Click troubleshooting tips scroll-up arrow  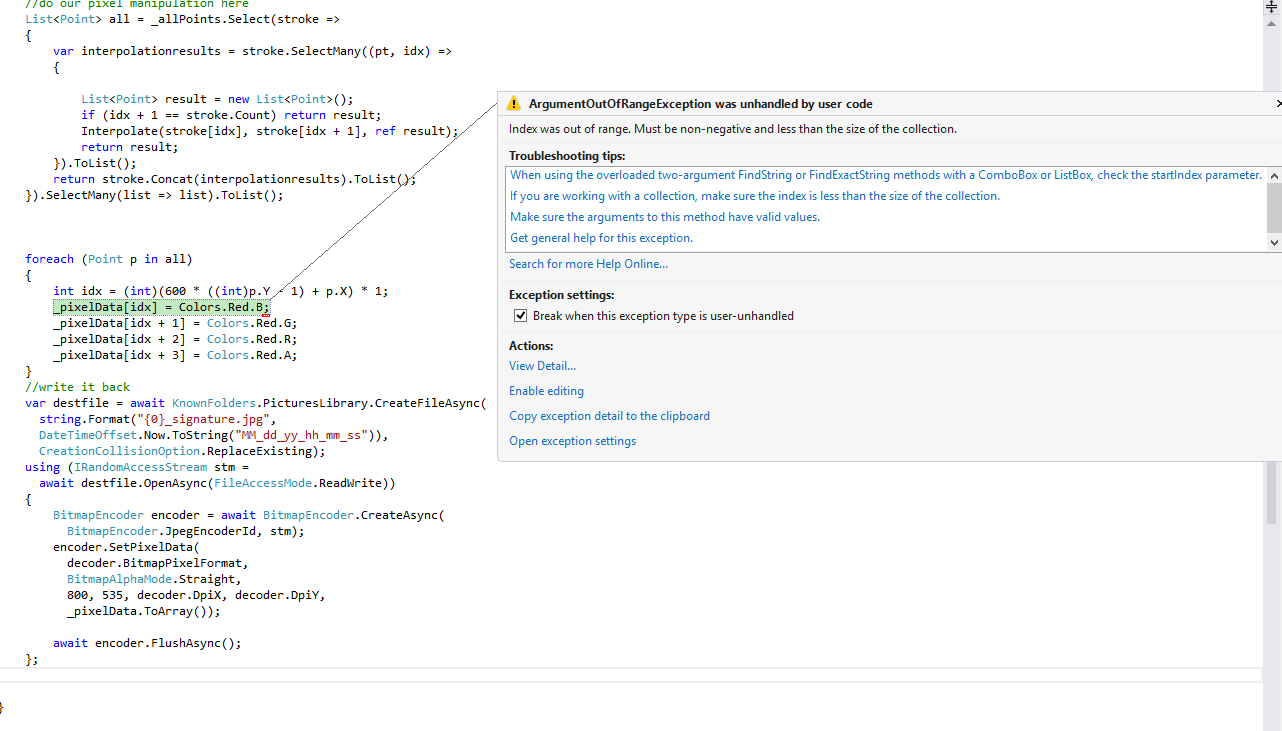point(1274,175)
